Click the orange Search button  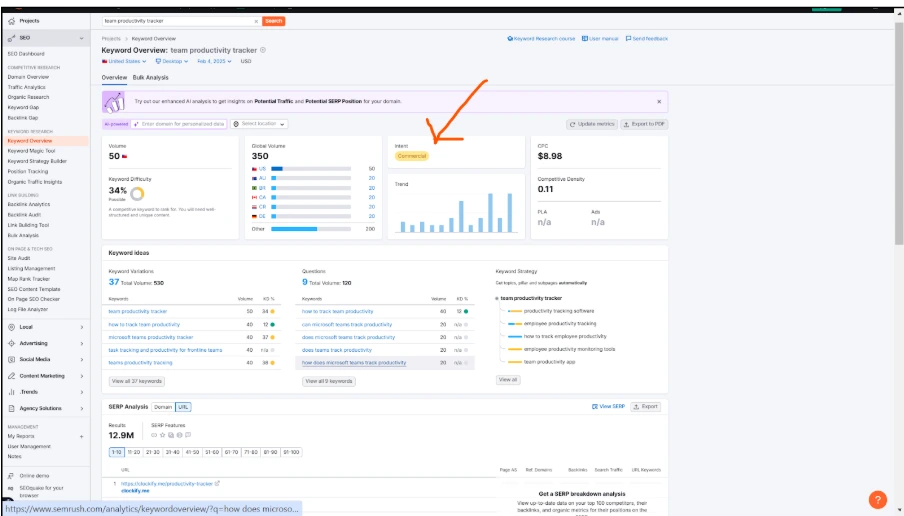pyautogui.click(x=274, y=21)
